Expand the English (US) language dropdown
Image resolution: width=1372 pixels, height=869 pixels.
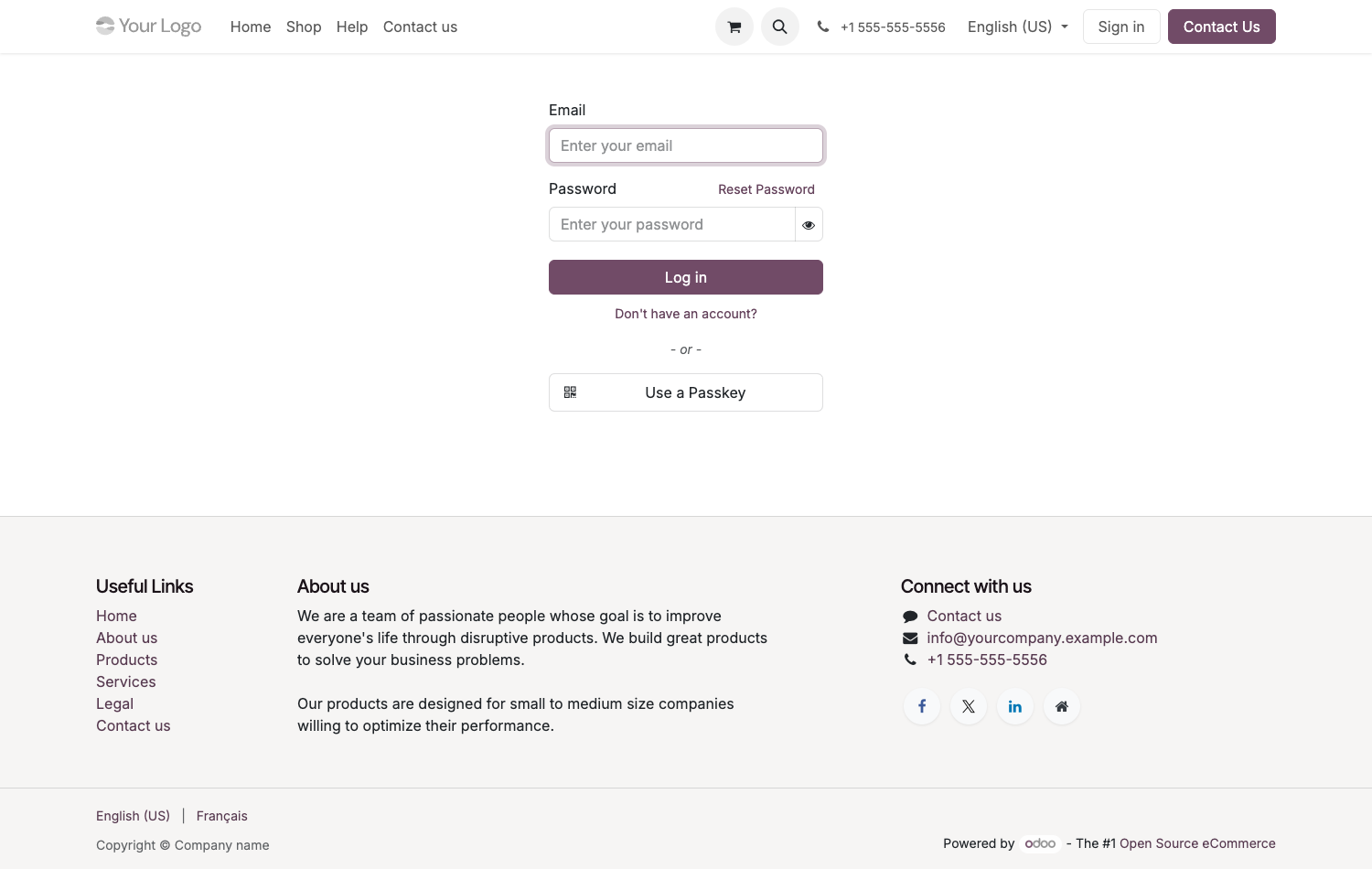1017,27
